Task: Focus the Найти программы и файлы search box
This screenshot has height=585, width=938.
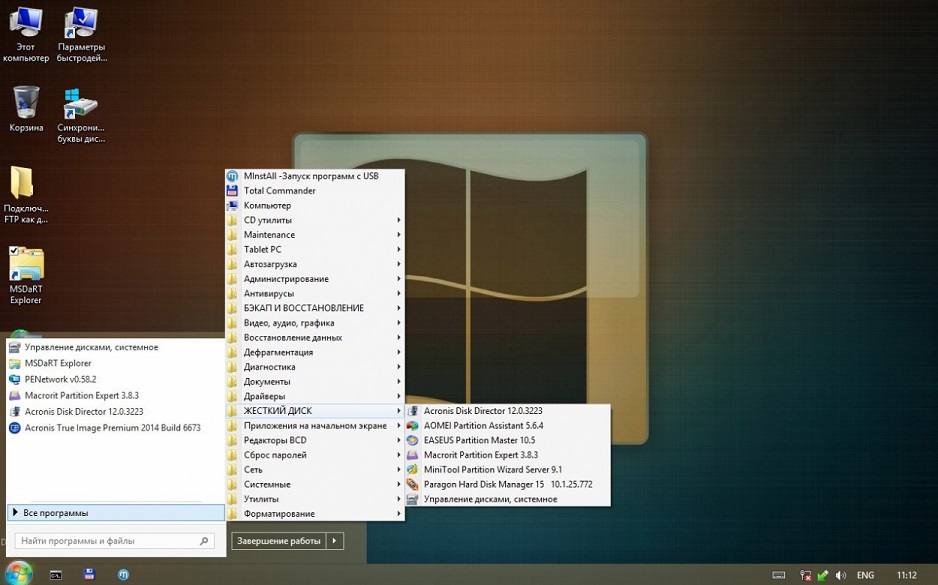Action: (x=115, y=541)
